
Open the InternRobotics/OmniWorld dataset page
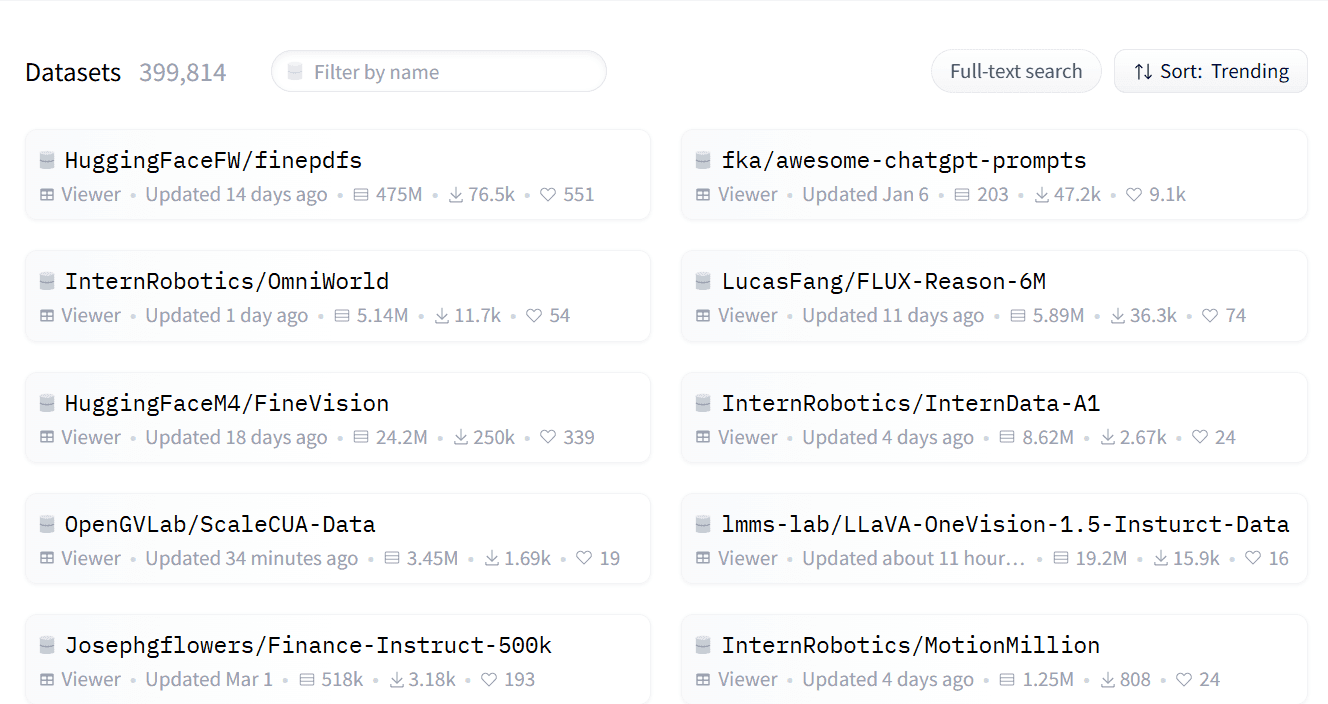point(226,282)
